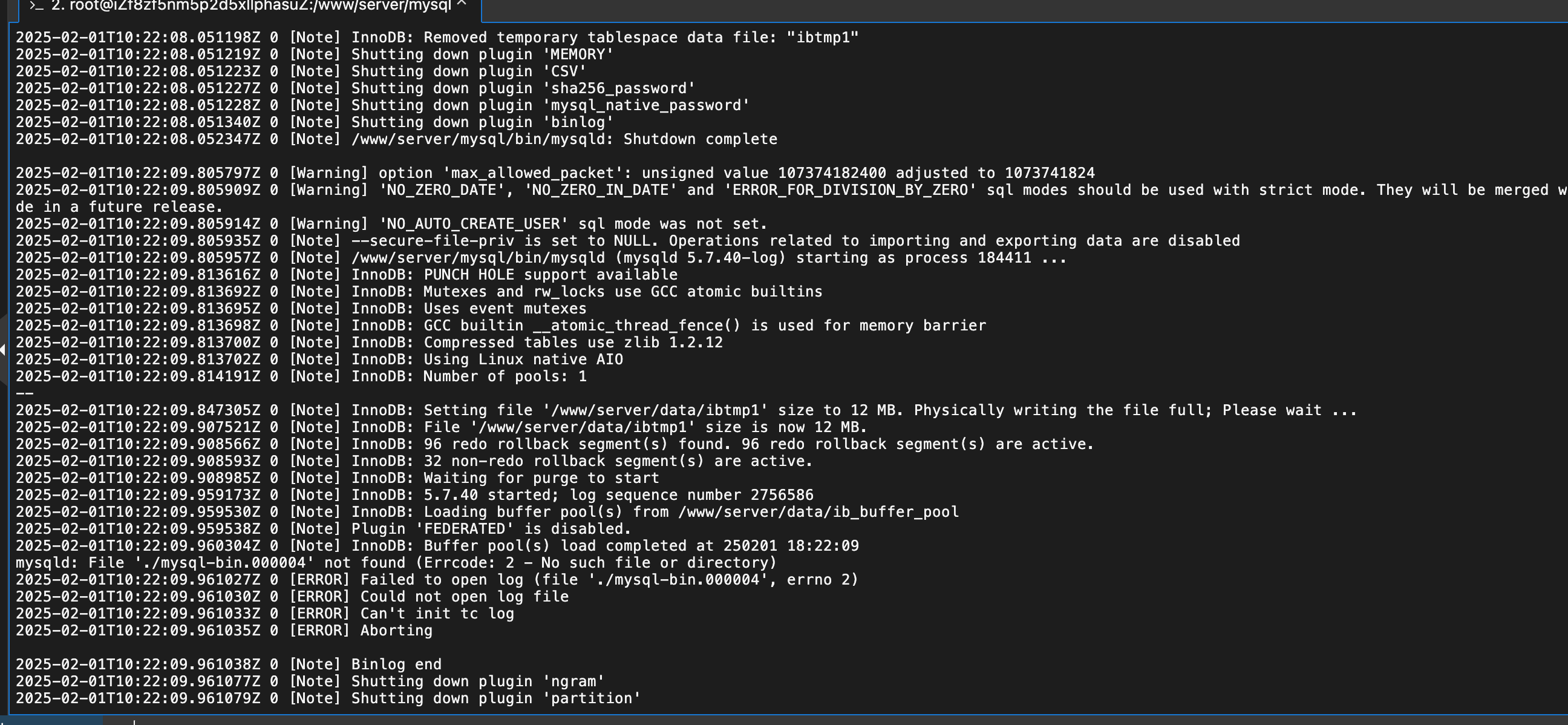Click the blue highlighted segment in bottom bar
This screenshot has width=1568, height=725.
[52, 720]
